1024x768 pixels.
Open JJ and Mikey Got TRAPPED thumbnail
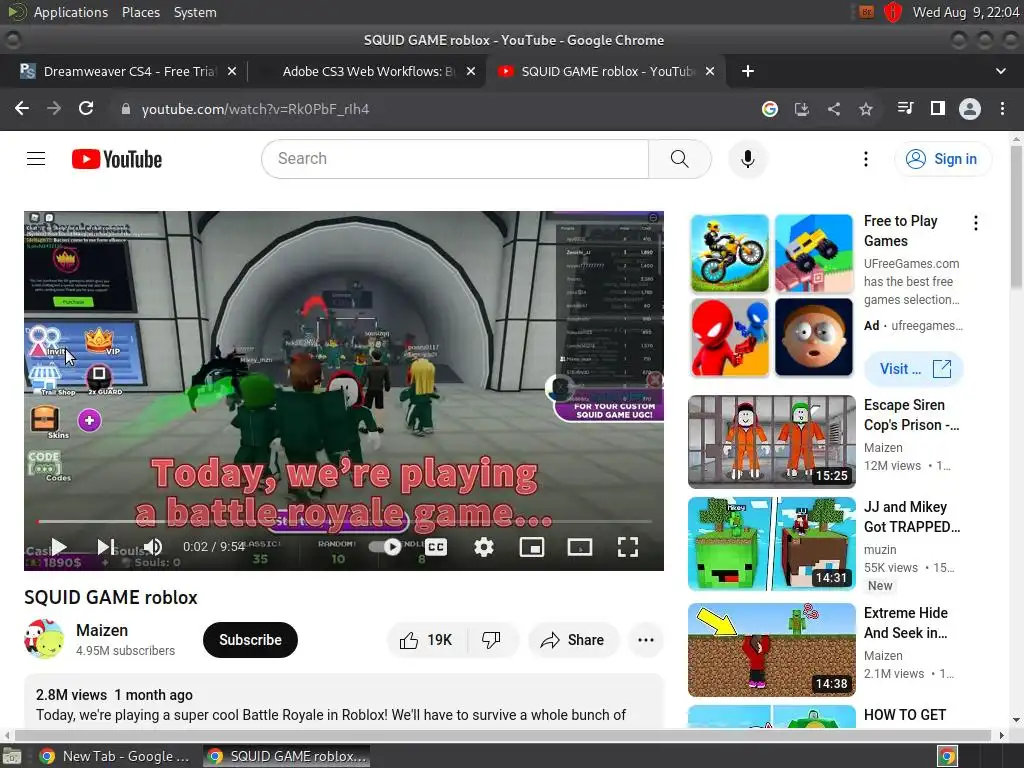pyautogui.click(x=772, y=543)
